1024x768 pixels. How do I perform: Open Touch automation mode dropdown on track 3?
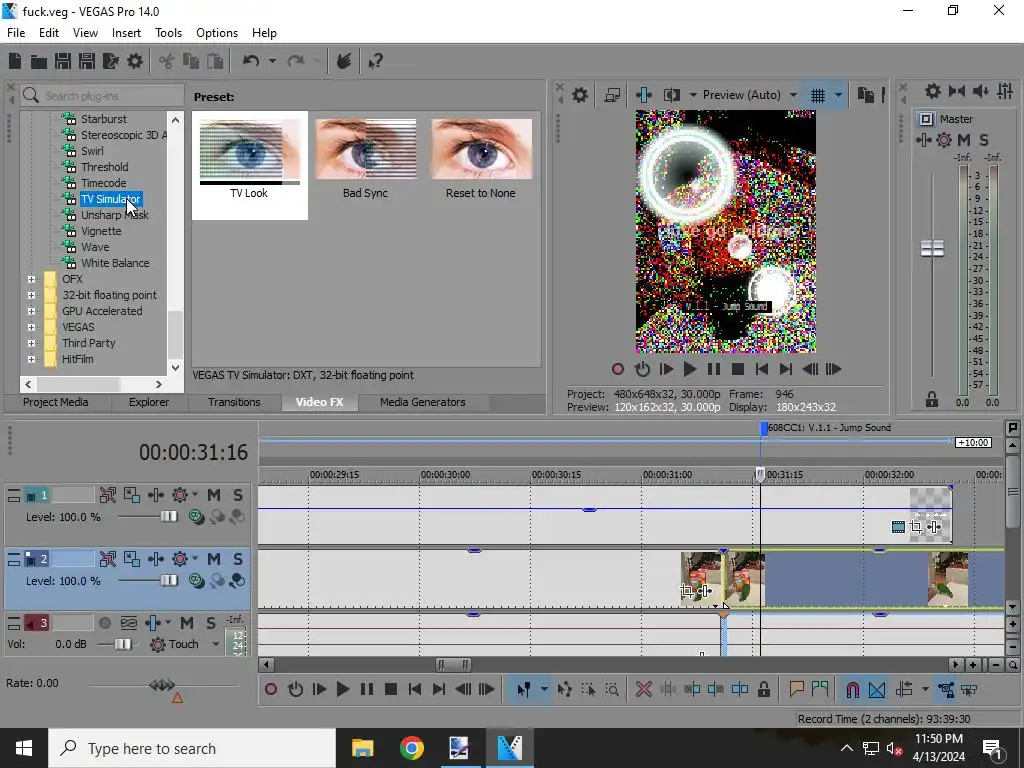216,645
